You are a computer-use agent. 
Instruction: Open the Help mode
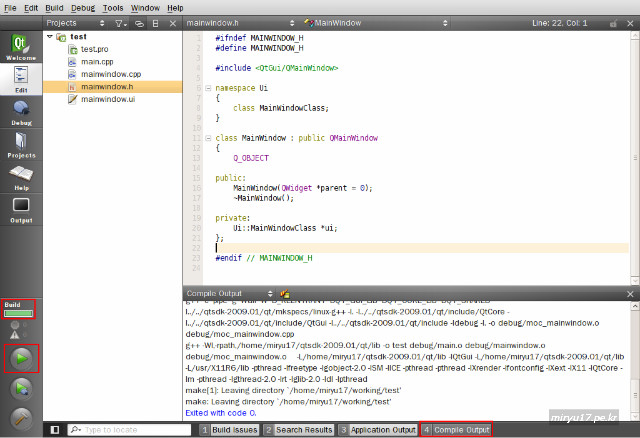pyautogui.click(x=21, y=178)
